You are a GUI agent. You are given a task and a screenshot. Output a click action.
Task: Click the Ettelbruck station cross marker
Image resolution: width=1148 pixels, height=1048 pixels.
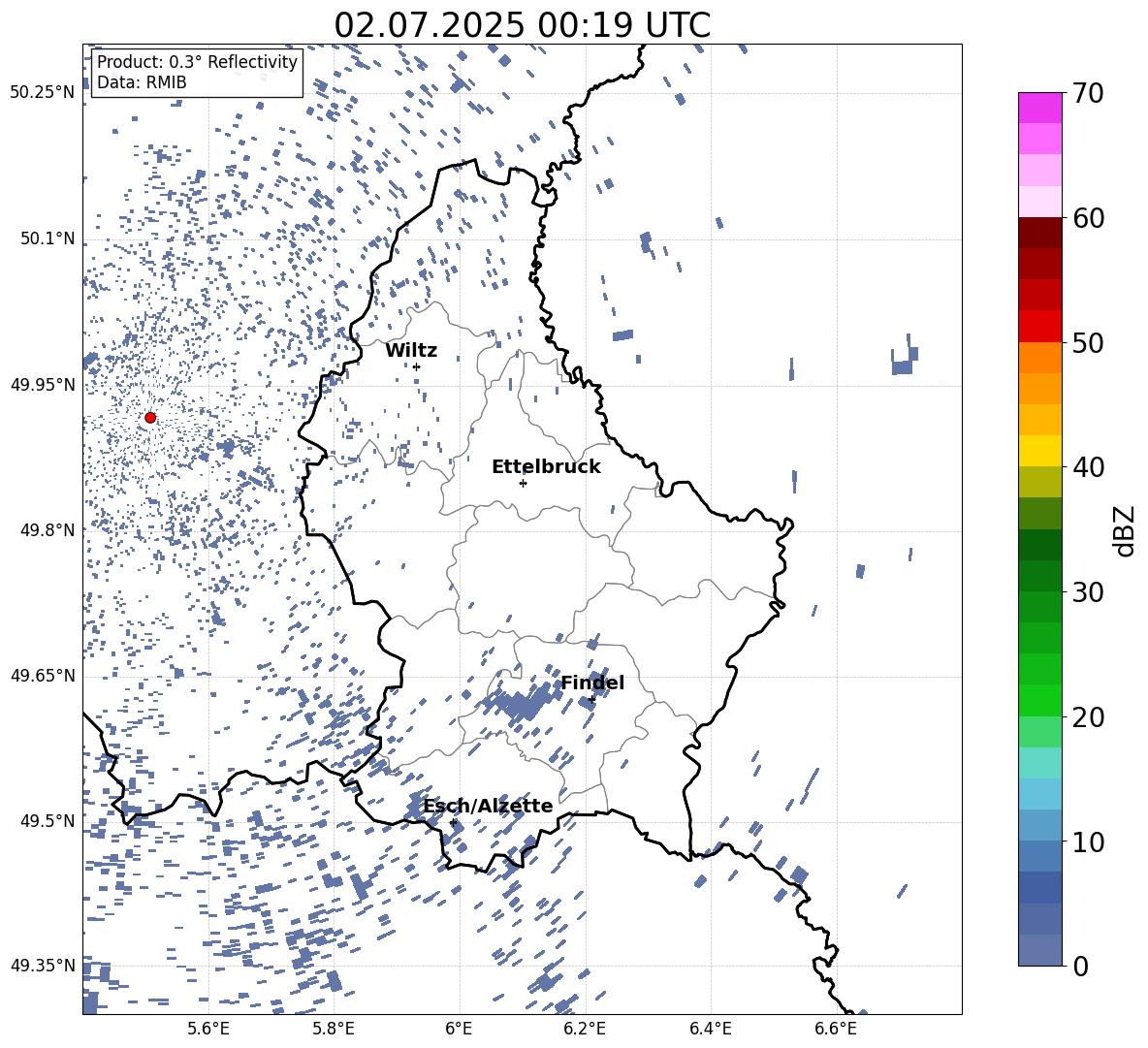coord(523,483)
